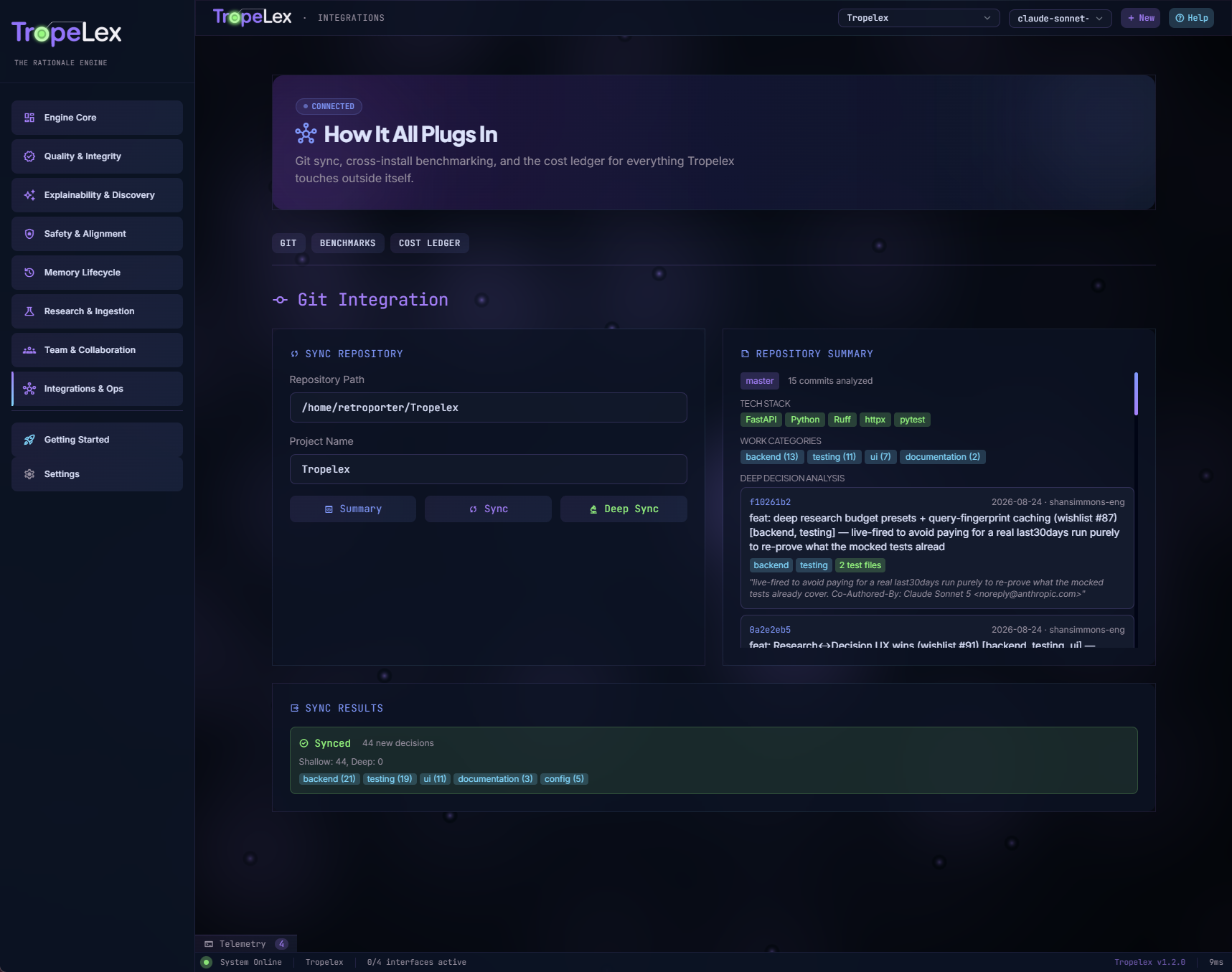Click the Research & Ingestion flask icon
Image resolution: width=1232 pixels, height=972 pixels.
[x=29, y=311]
